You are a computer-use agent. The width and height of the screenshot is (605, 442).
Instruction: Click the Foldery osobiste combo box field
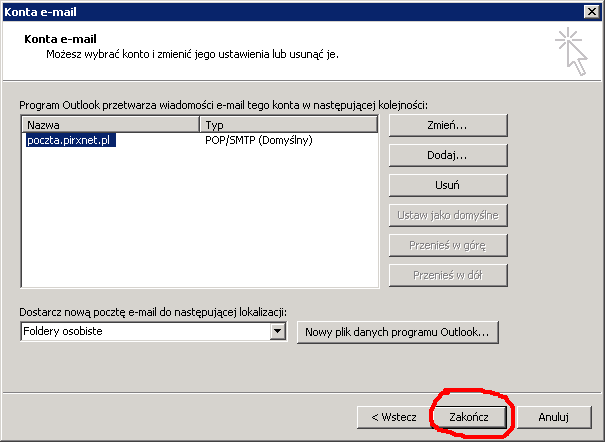pyautogui.click(x=145, y=332)
